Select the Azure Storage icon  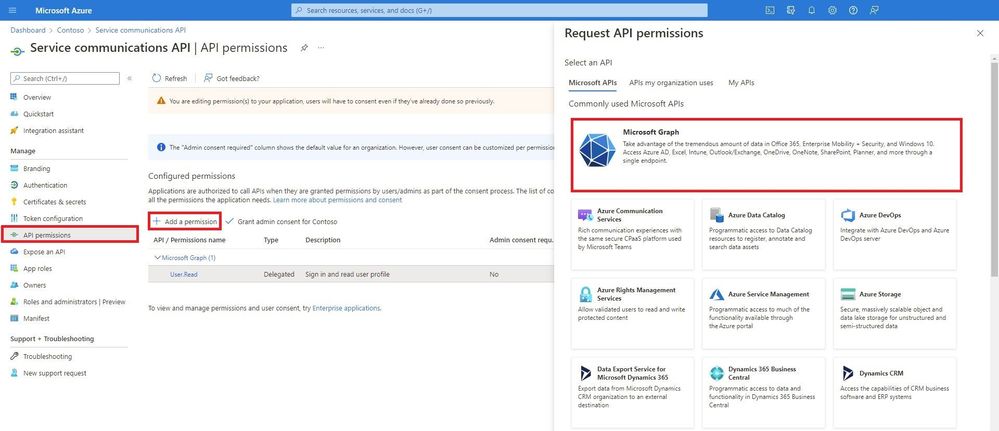click(848, 294)
